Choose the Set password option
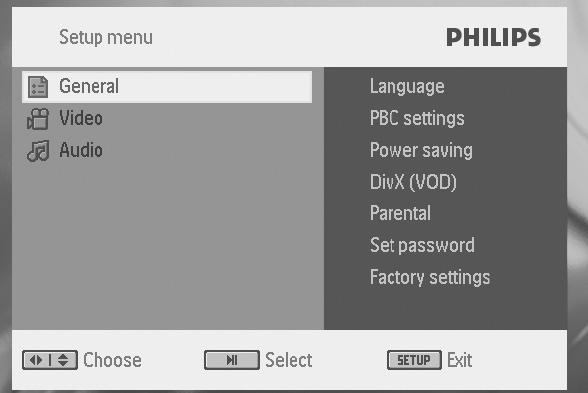588x393 pixels. point(422,245)
